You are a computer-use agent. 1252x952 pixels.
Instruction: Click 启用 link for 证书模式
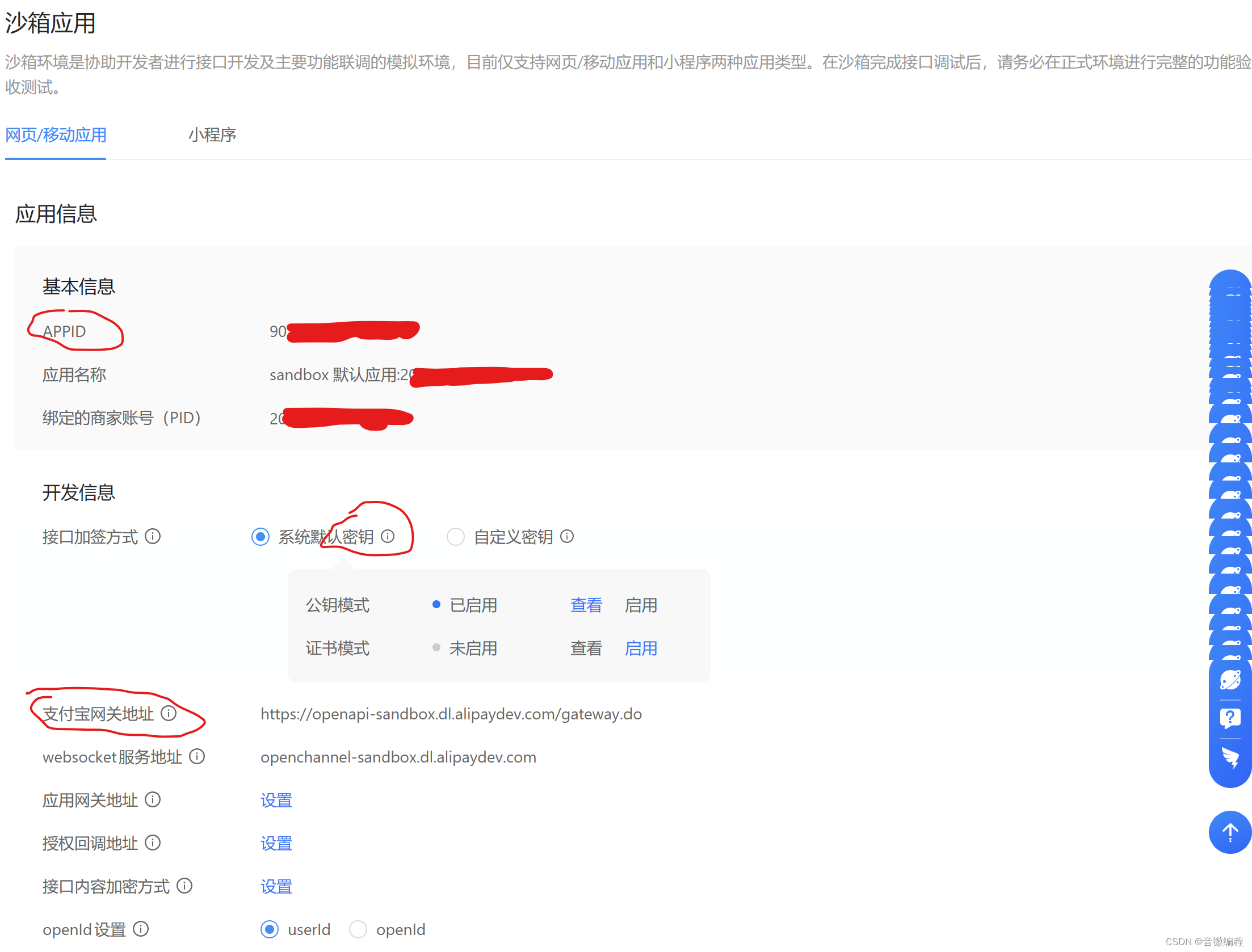(641, 648)
